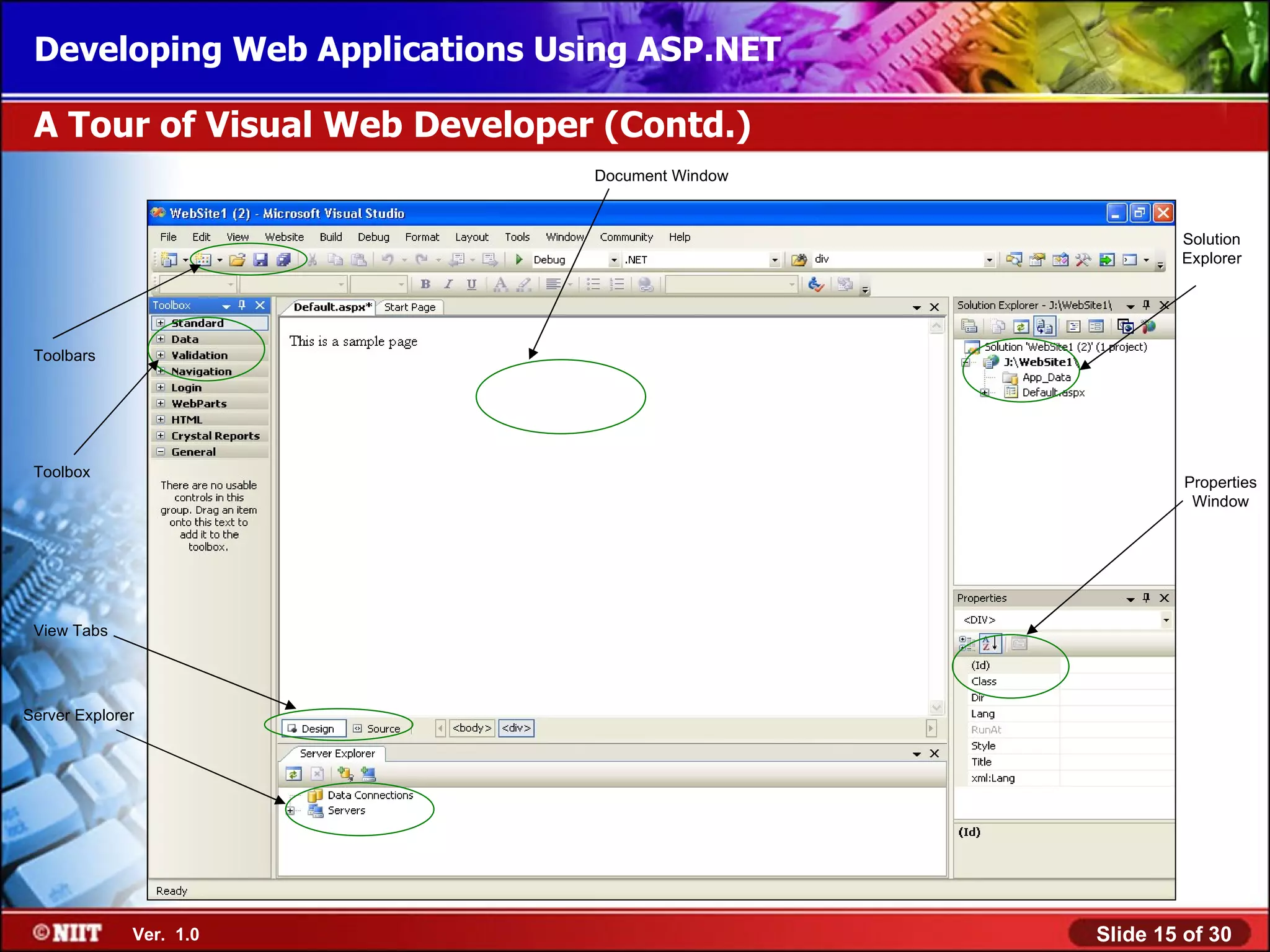Open the Website menu
Screen dimensions: 1270x952
[284, 237]
